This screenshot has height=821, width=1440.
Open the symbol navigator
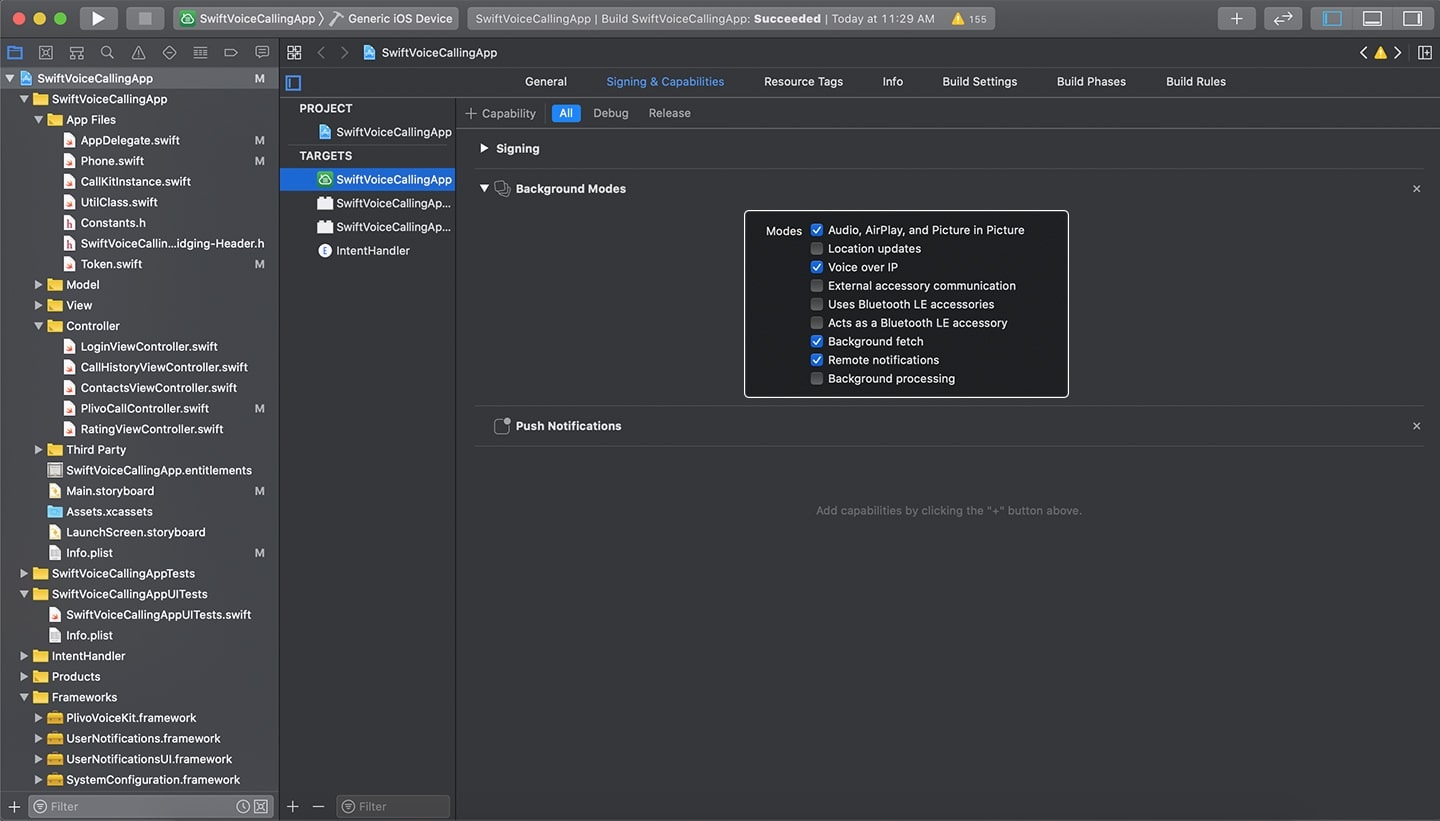click(76, 53)
